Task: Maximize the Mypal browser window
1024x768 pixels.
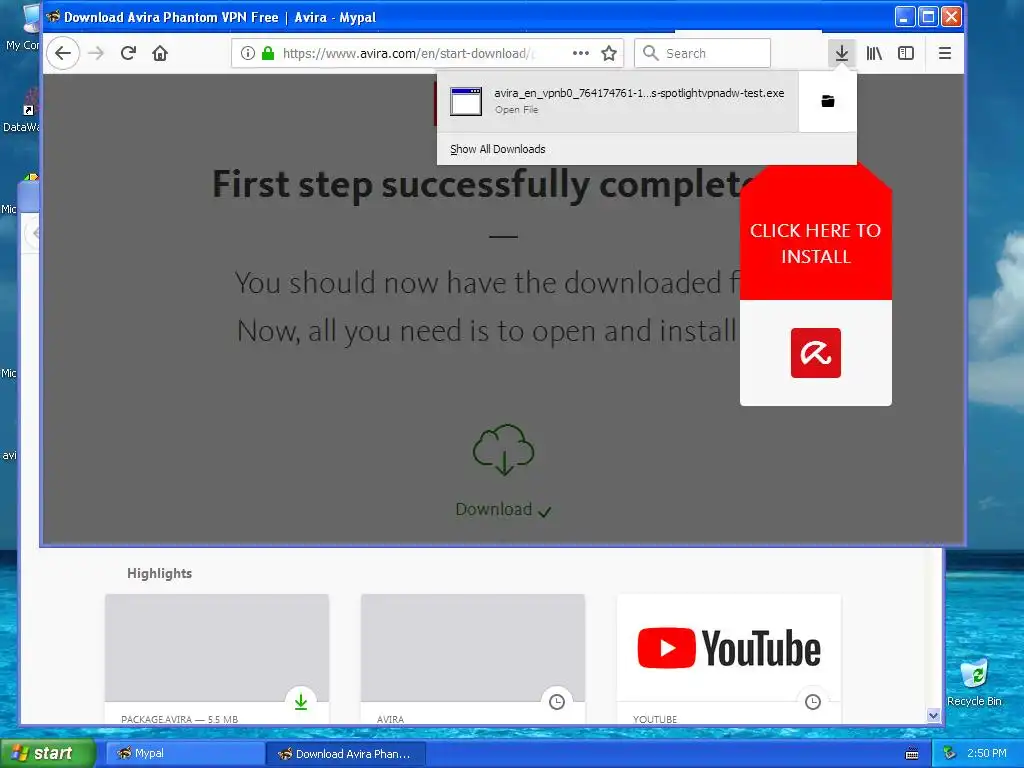Action: point(928,17)
